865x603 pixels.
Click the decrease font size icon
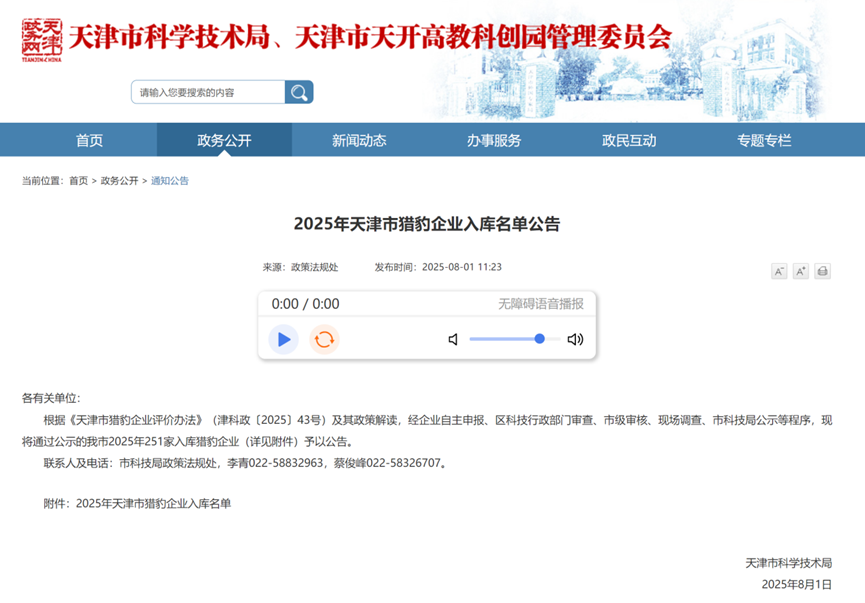pyautogui.click(x=779, y=270)
